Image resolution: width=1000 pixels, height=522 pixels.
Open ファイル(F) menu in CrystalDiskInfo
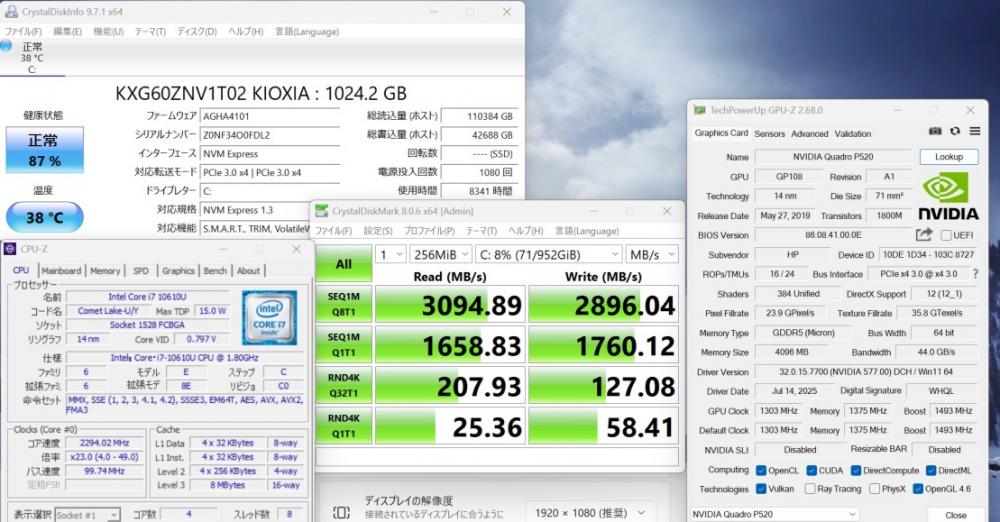pyautogui.click(x=23, y=31)
